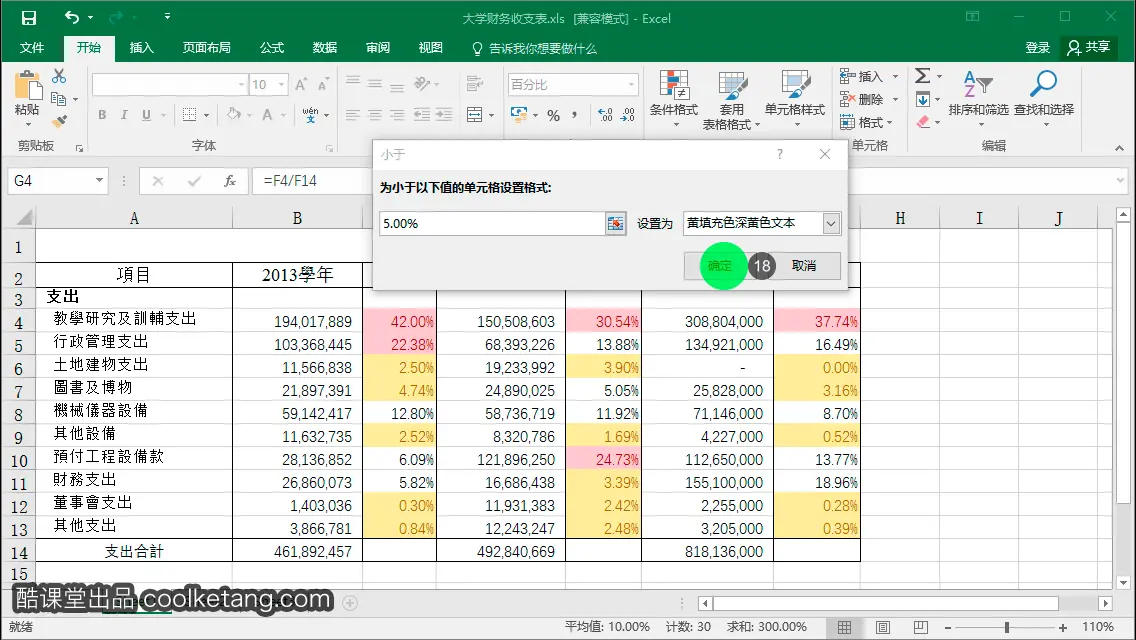The width and height of the screenshot is (1136, 640).
Task: Click the Cancel button in dialog
Action: (x=803, y=266)
